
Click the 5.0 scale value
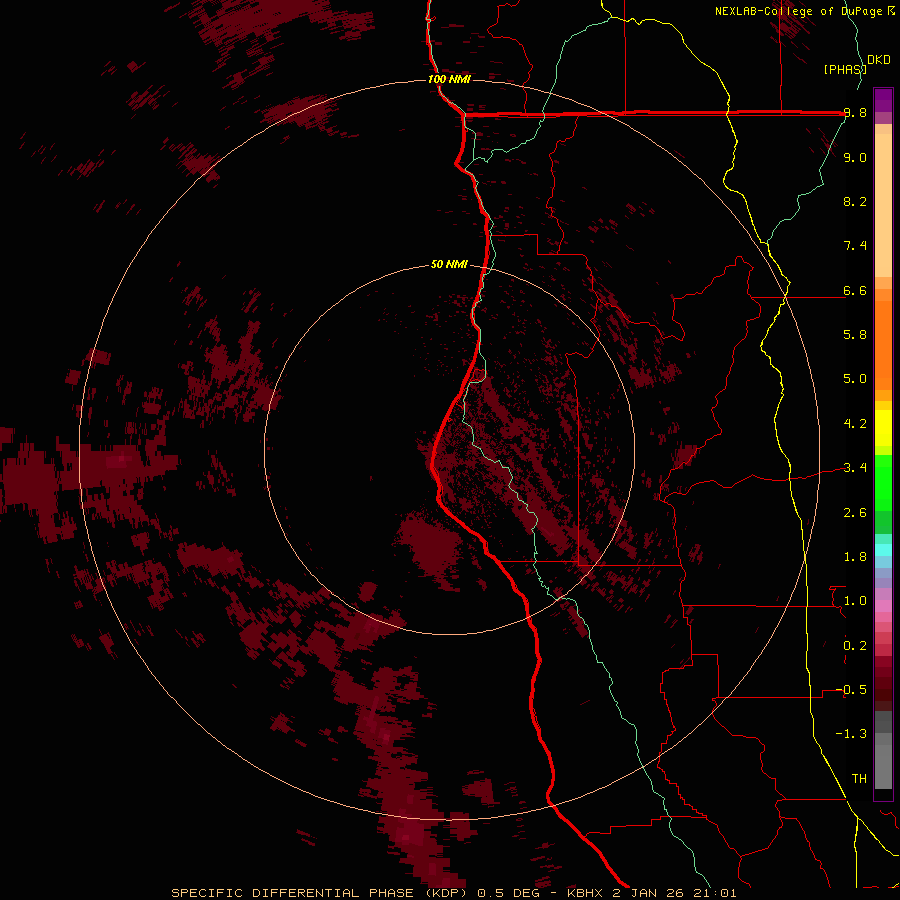point(855,379)
